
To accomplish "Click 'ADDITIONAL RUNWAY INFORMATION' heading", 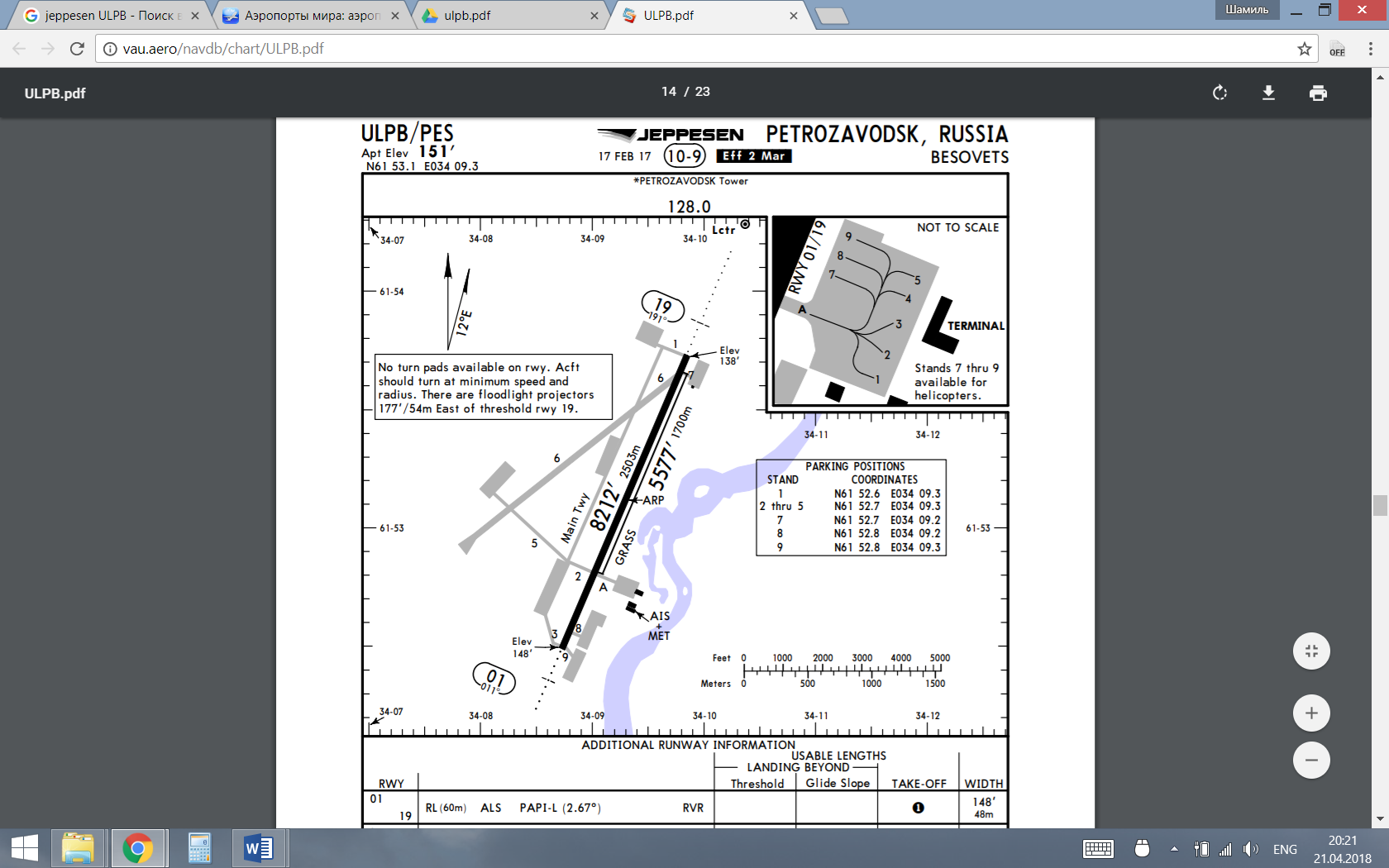I will pos(688,745).
